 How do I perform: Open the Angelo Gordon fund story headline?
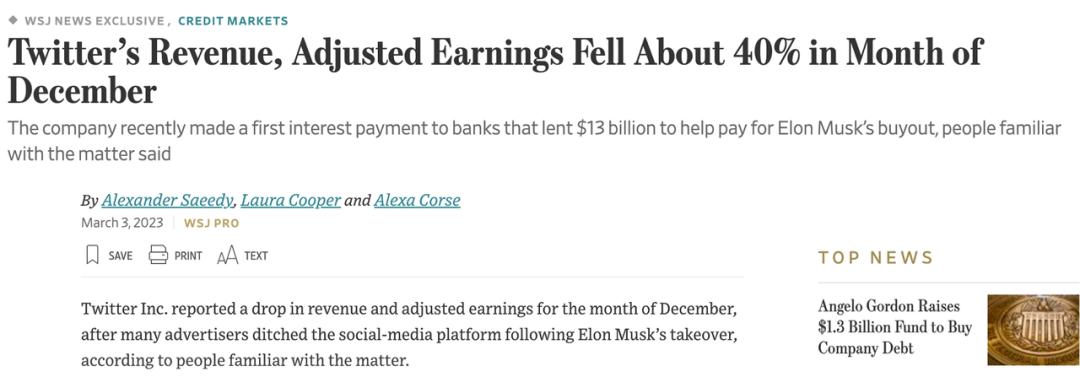point(895,327)
